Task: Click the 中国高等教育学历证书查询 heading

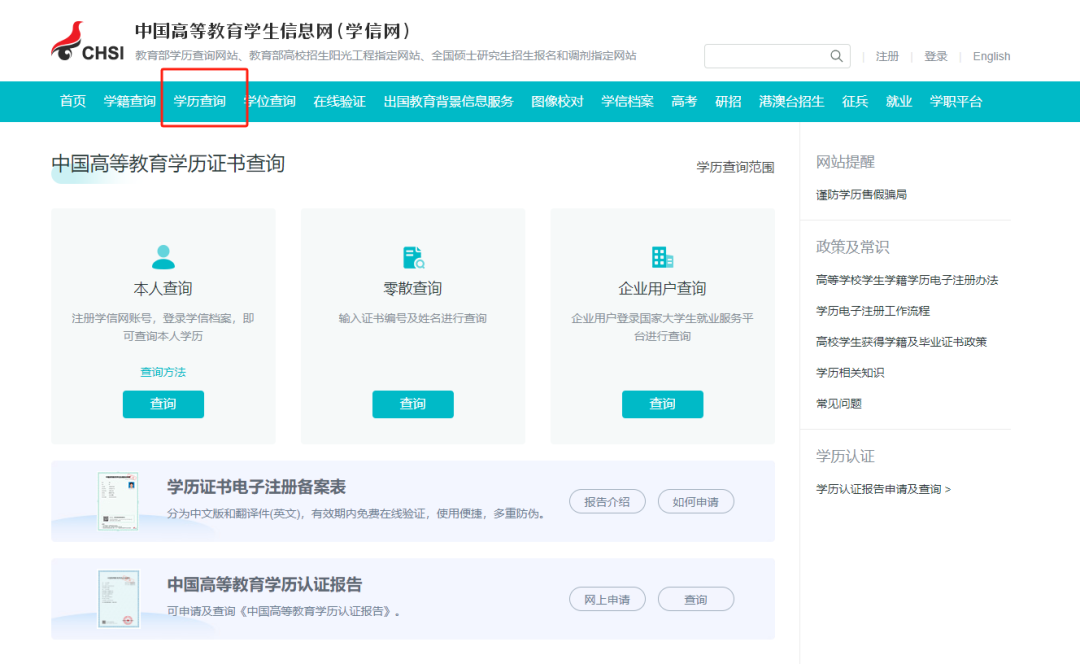Action: 168,164
